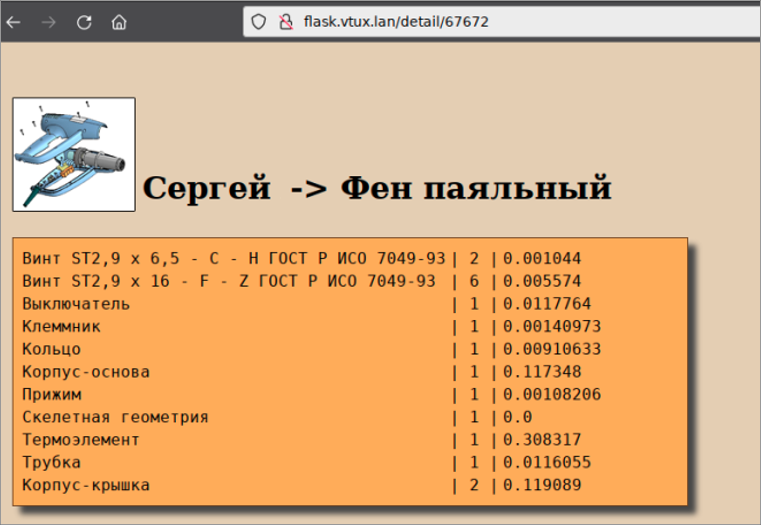Click the 'Трубка' part entry
This screenshot has width=761, height=525.
click(x=51, y=463)
